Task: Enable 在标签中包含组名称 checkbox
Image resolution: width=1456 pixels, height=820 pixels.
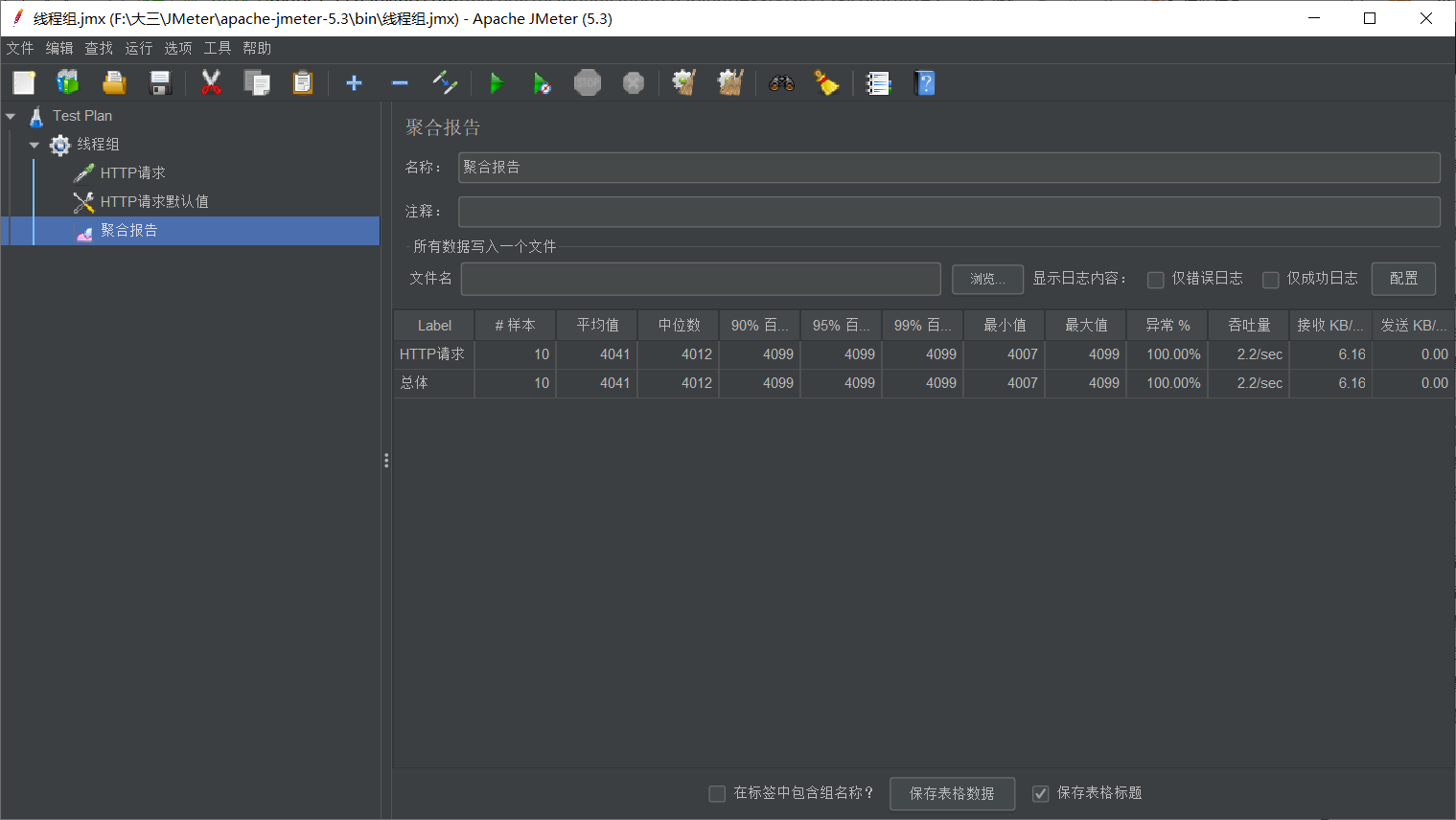Action: coord(717,794)
